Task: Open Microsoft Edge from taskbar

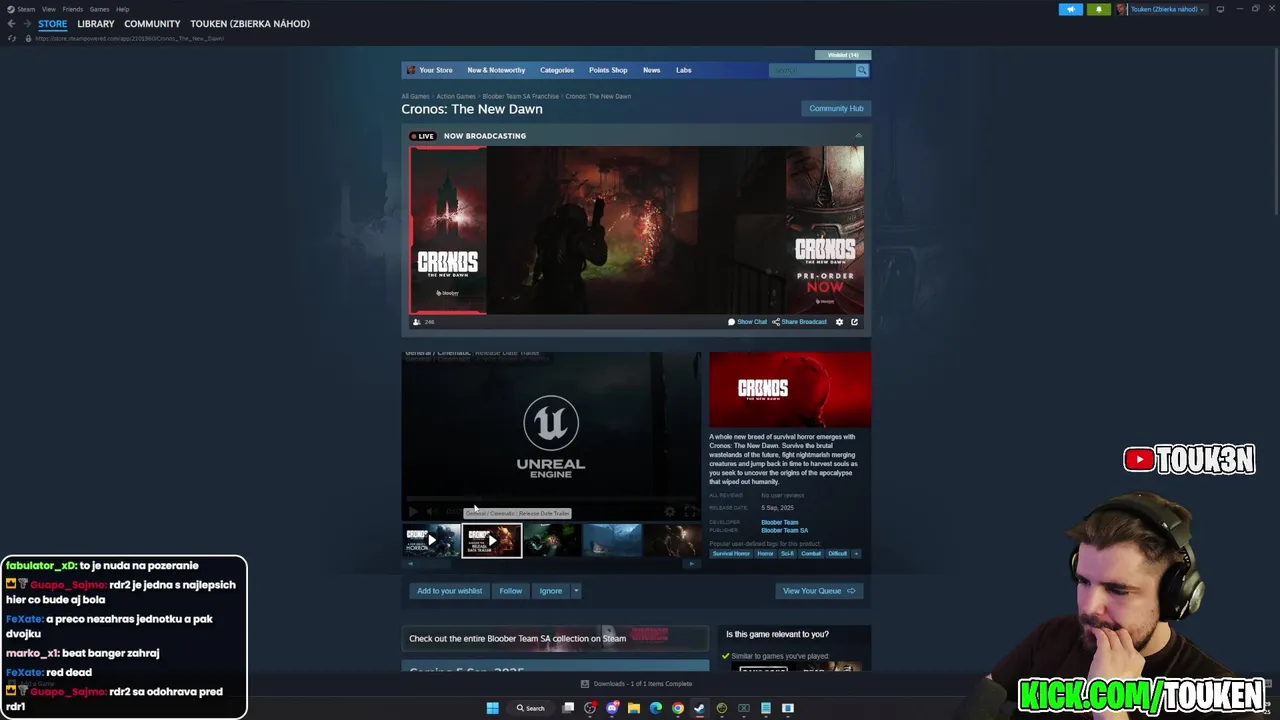Action: tap(656, 708)
